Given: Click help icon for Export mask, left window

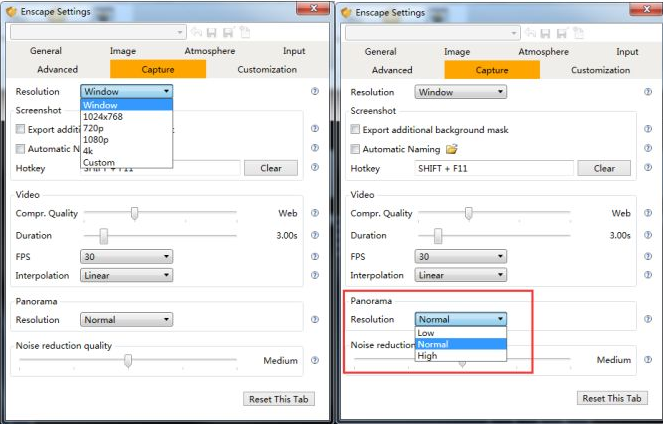Looking at the screenshot, I should (315, 129).
